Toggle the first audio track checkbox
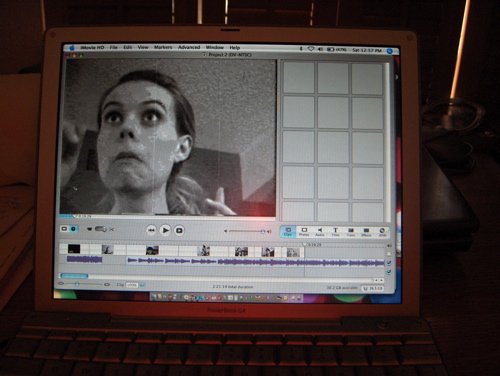Image resolution: width=500 pixels, height=376 pixels. (389, 263)
